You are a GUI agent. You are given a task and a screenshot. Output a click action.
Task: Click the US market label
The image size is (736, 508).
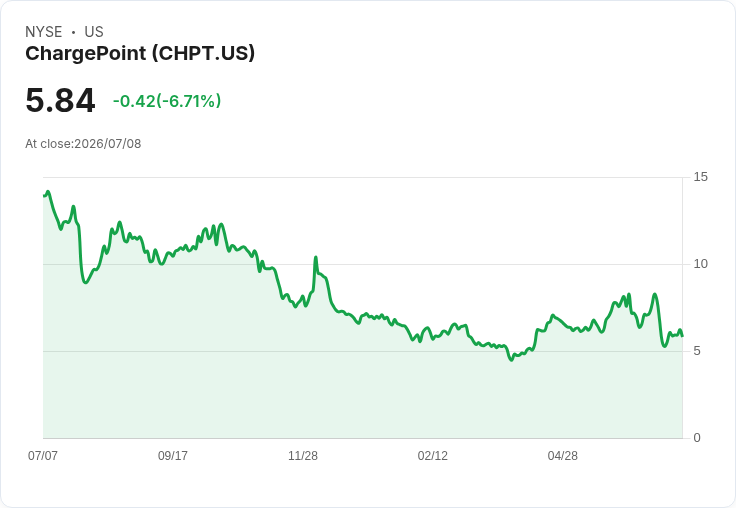pyautogui.click(x=94, y=32)
